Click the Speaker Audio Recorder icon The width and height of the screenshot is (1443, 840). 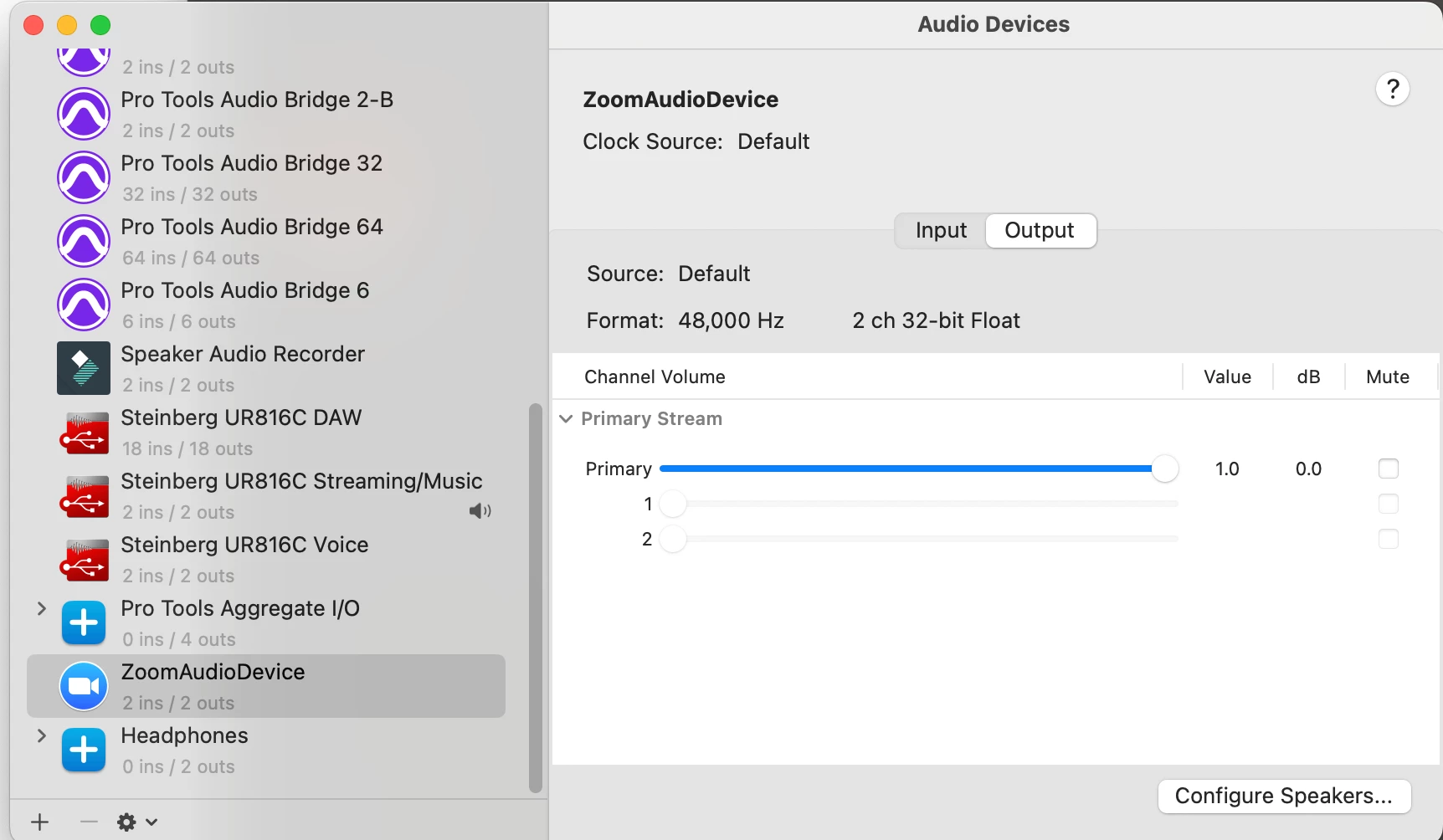point(84,368)
